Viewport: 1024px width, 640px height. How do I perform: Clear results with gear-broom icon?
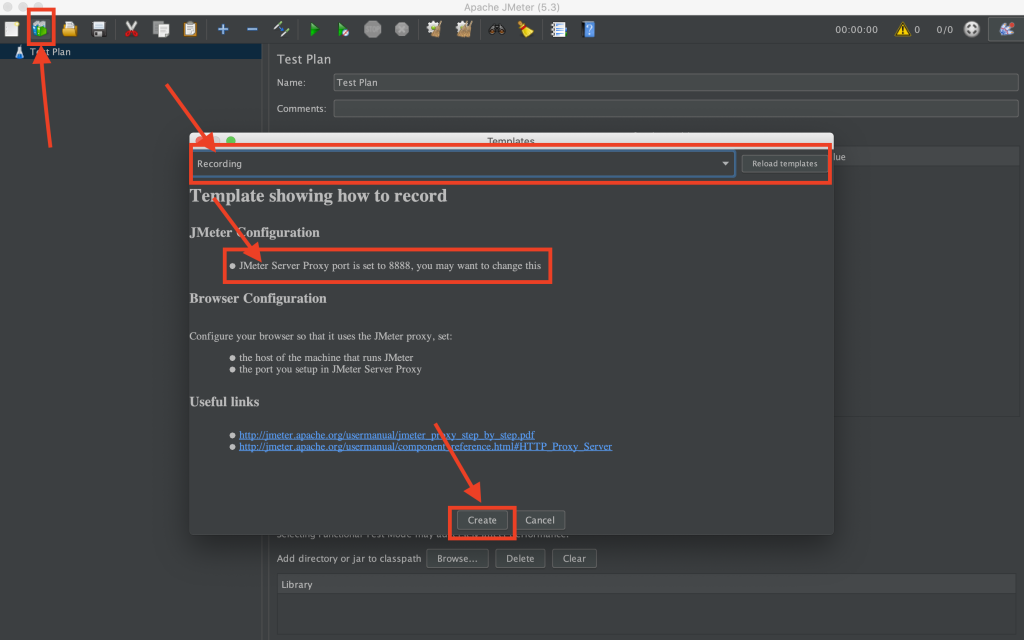pos(434,29)
